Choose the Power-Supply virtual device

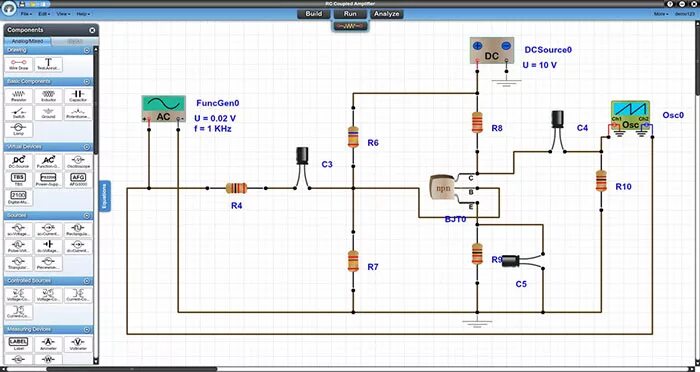coord(49,179)
